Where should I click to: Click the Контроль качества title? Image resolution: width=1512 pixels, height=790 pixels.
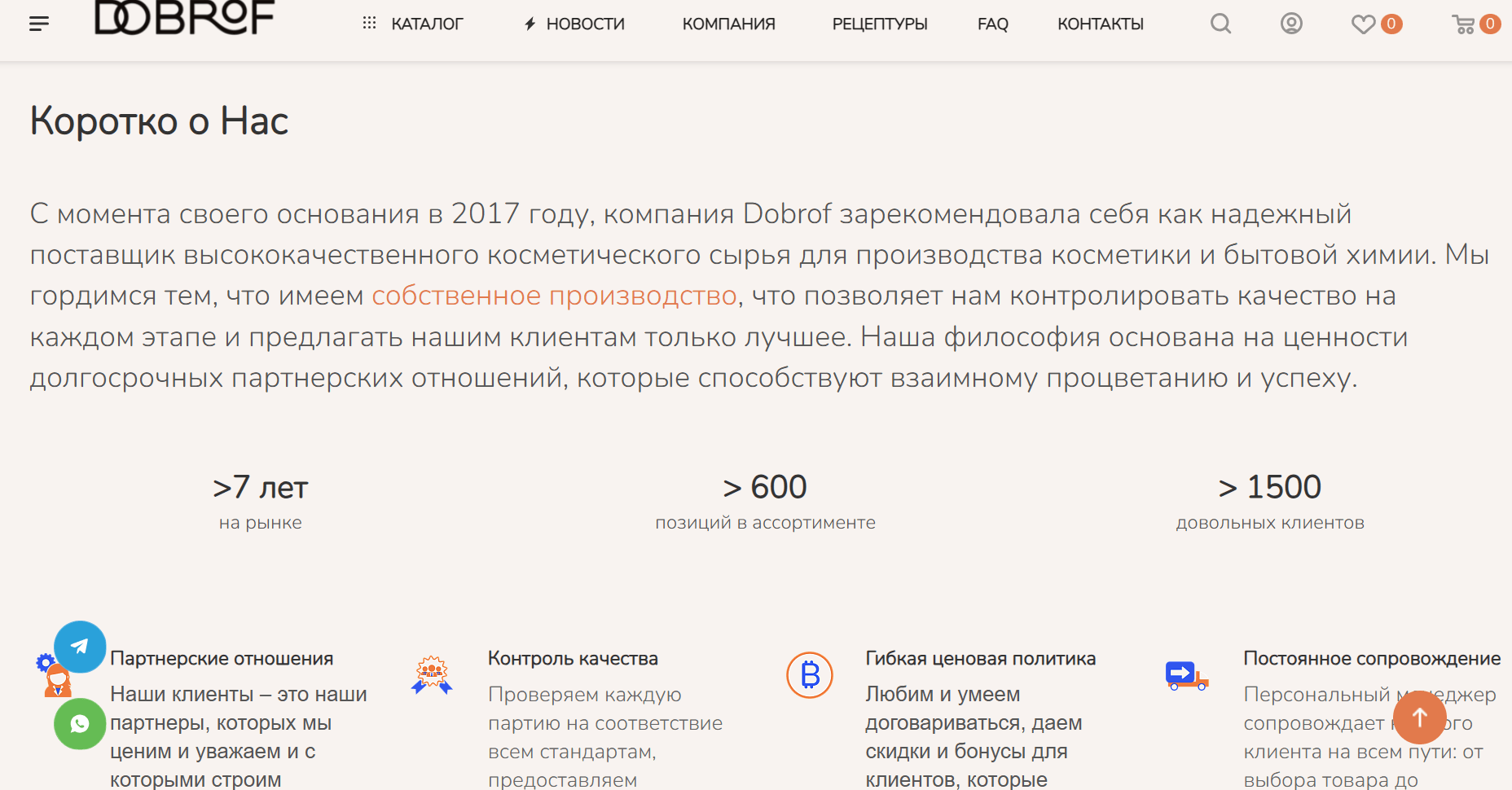tap(573, 658)
